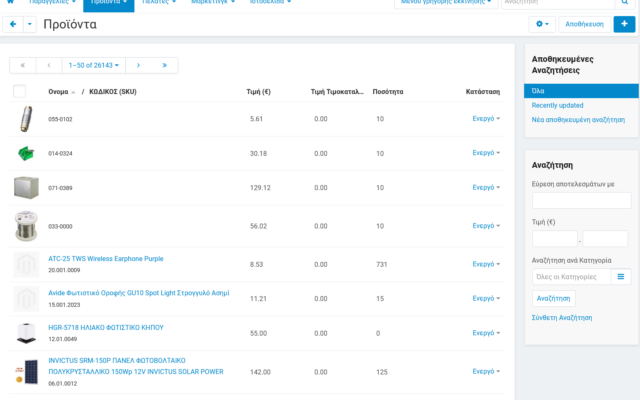This screenshot has width=640, height=400.
Task: Go to the first page of results
Action: [22, 65]
